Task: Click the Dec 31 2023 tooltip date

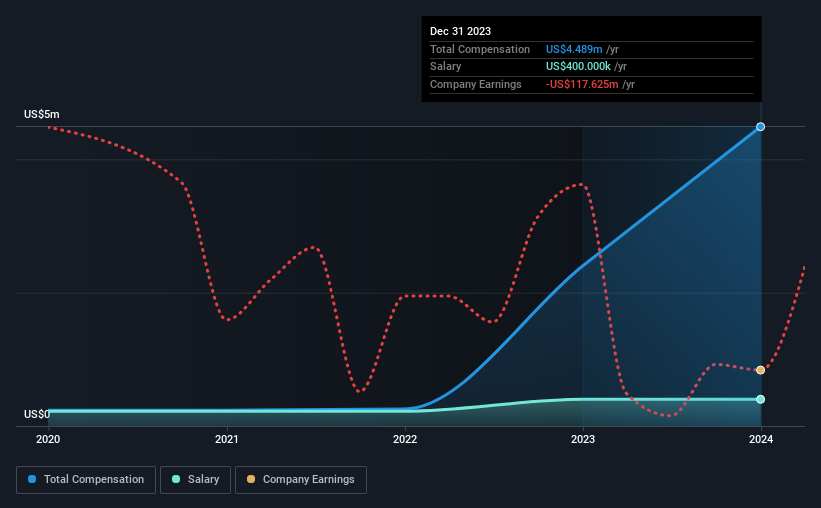Action: pos(460,31)
